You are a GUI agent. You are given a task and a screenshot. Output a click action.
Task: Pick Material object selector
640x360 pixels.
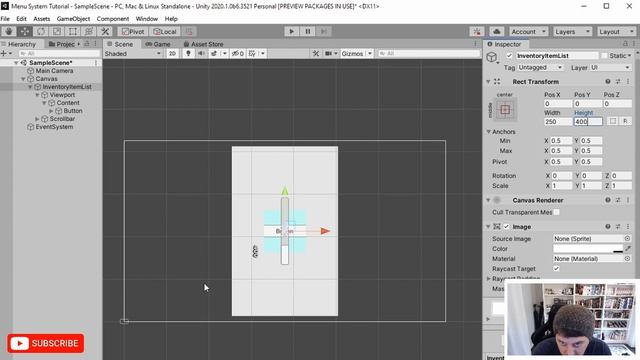627,258
